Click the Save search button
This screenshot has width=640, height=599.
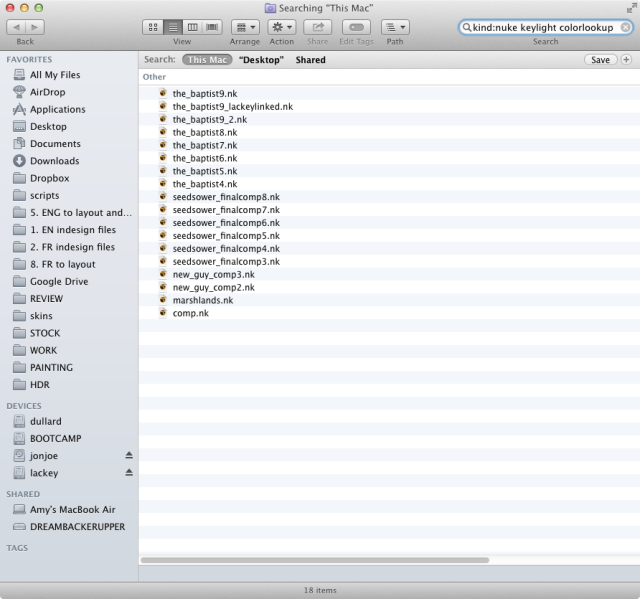point(600,60)
